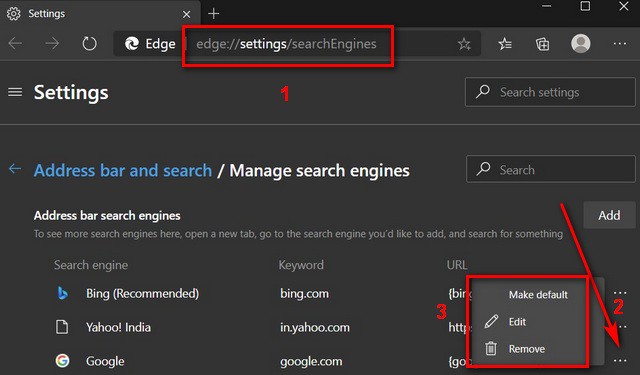Go to Address bar and search link
Image resolution: width=640 pixels, height=375 pixels.
123,170
